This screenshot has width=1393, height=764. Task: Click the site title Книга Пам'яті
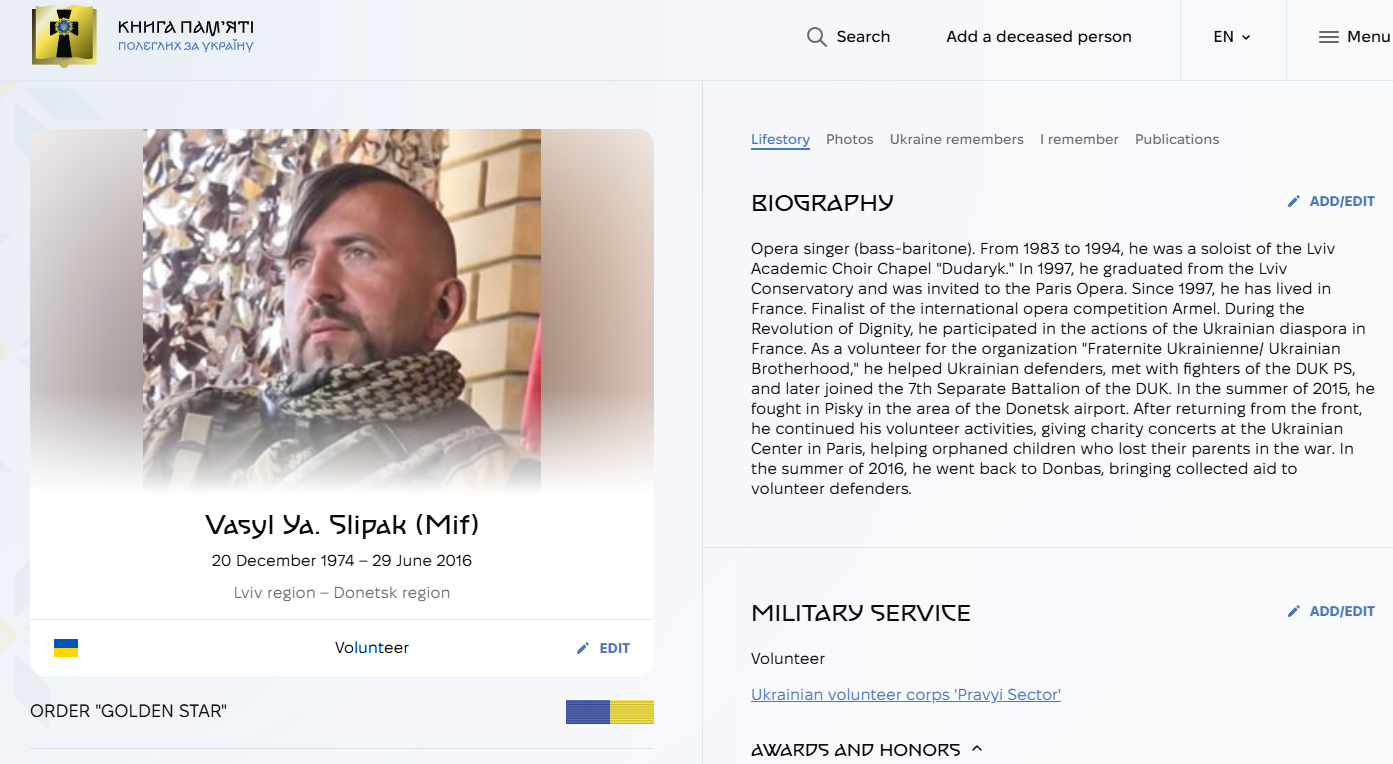(185, 27)
